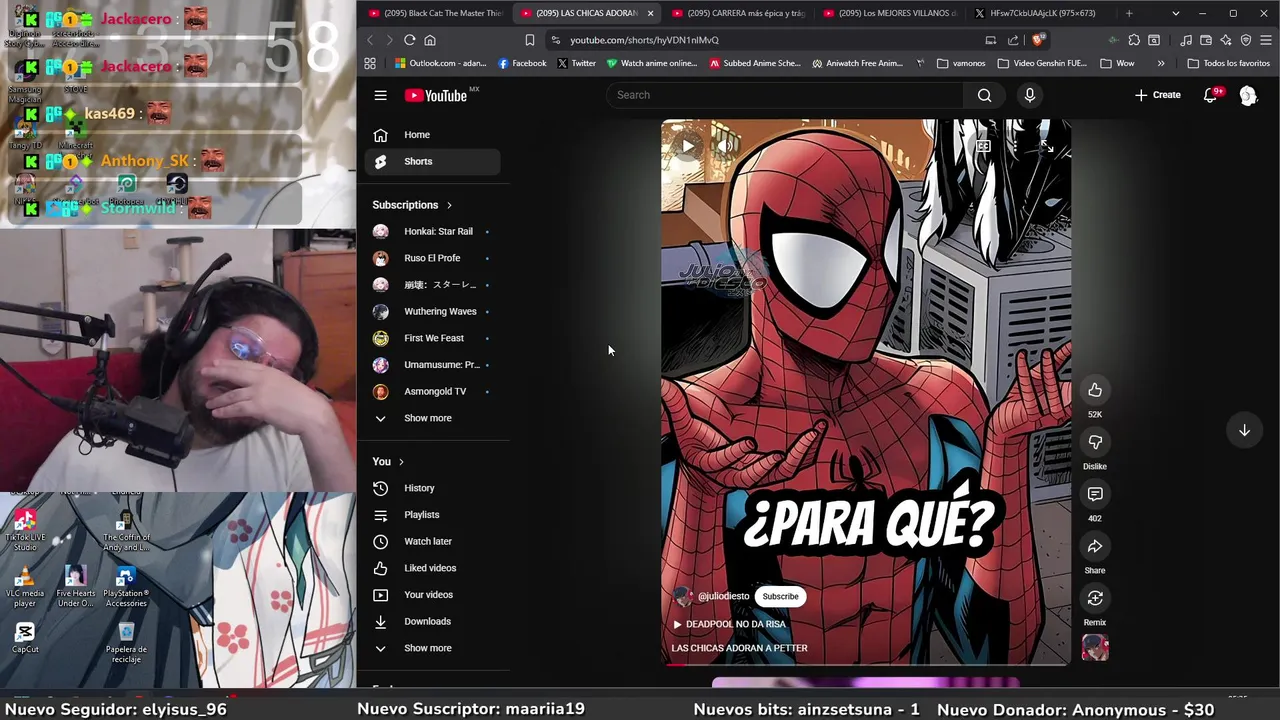Switch to Black Cat: The Master Thief tab

click(x=435, y=13)
